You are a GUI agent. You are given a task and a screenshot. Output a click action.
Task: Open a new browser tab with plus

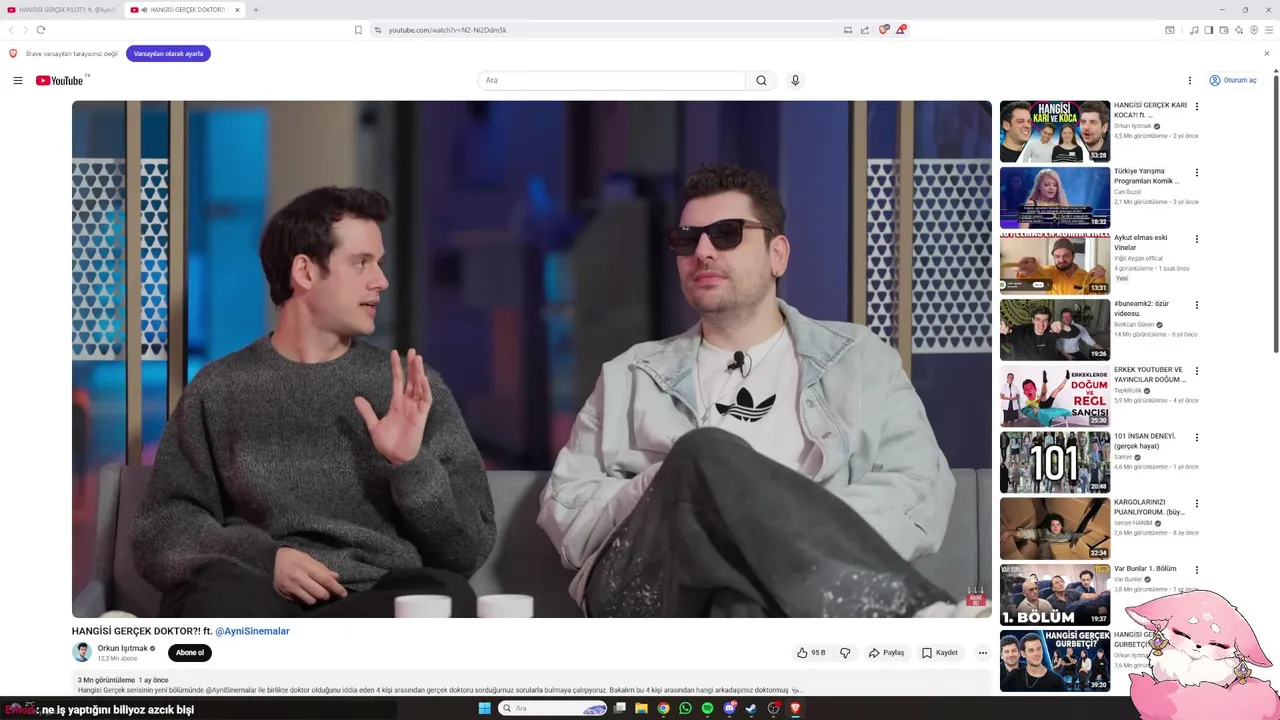tap(256, 10)
